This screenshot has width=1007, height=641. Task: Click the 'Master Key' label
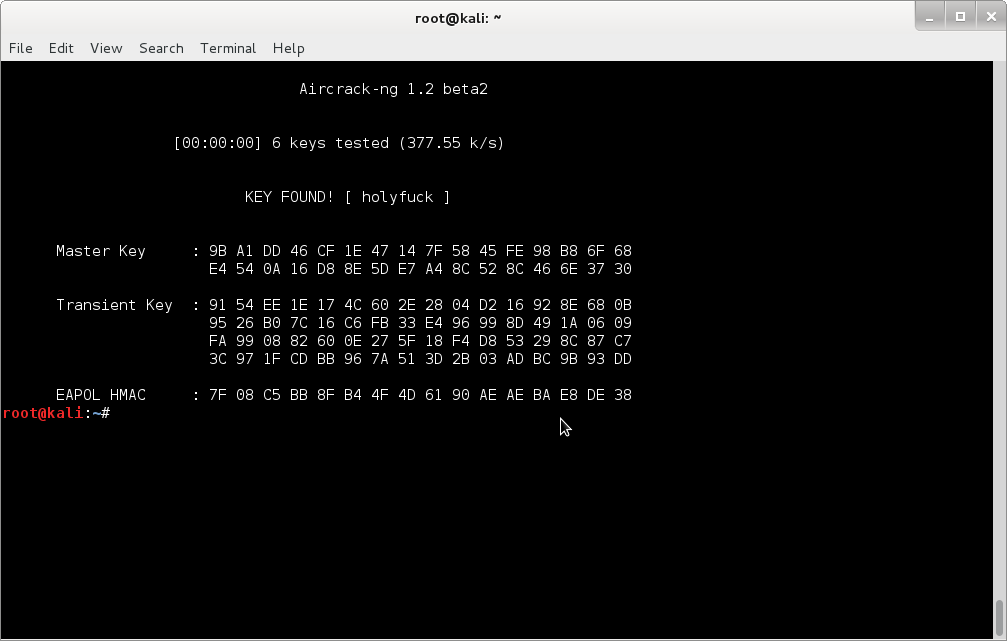101,251
